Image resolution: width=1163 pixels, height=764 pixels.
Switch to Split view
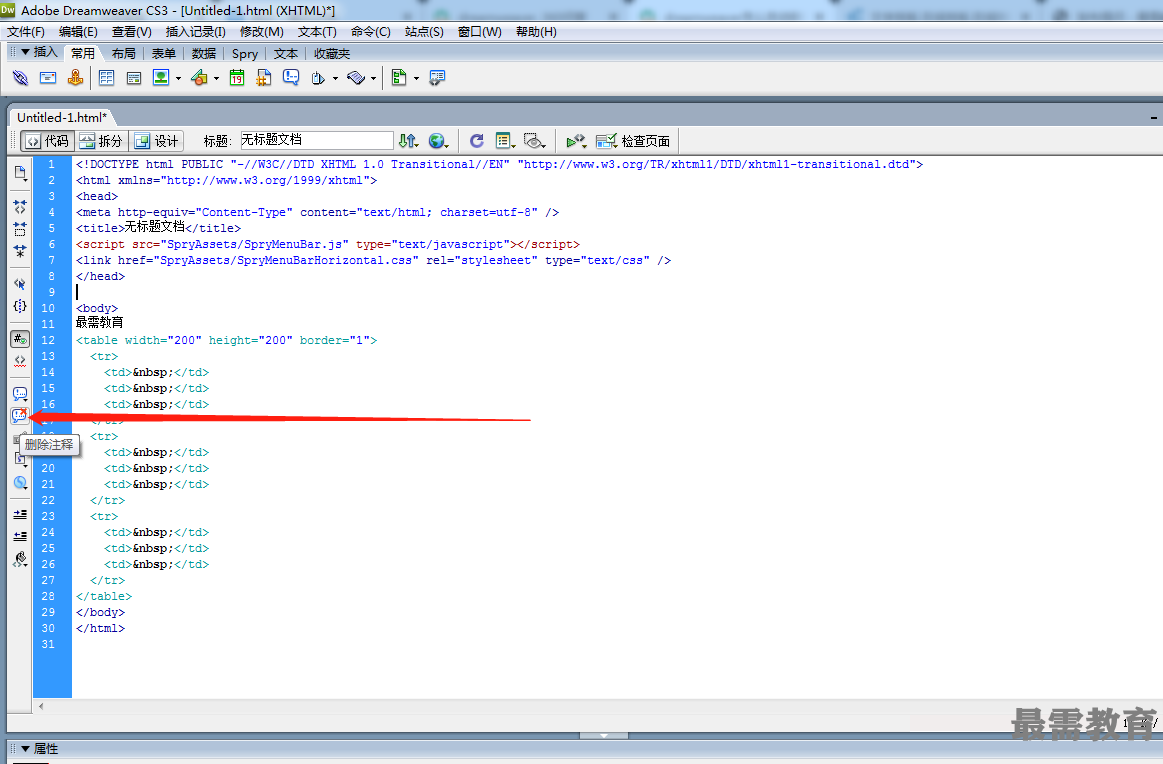tap(102, 141)
